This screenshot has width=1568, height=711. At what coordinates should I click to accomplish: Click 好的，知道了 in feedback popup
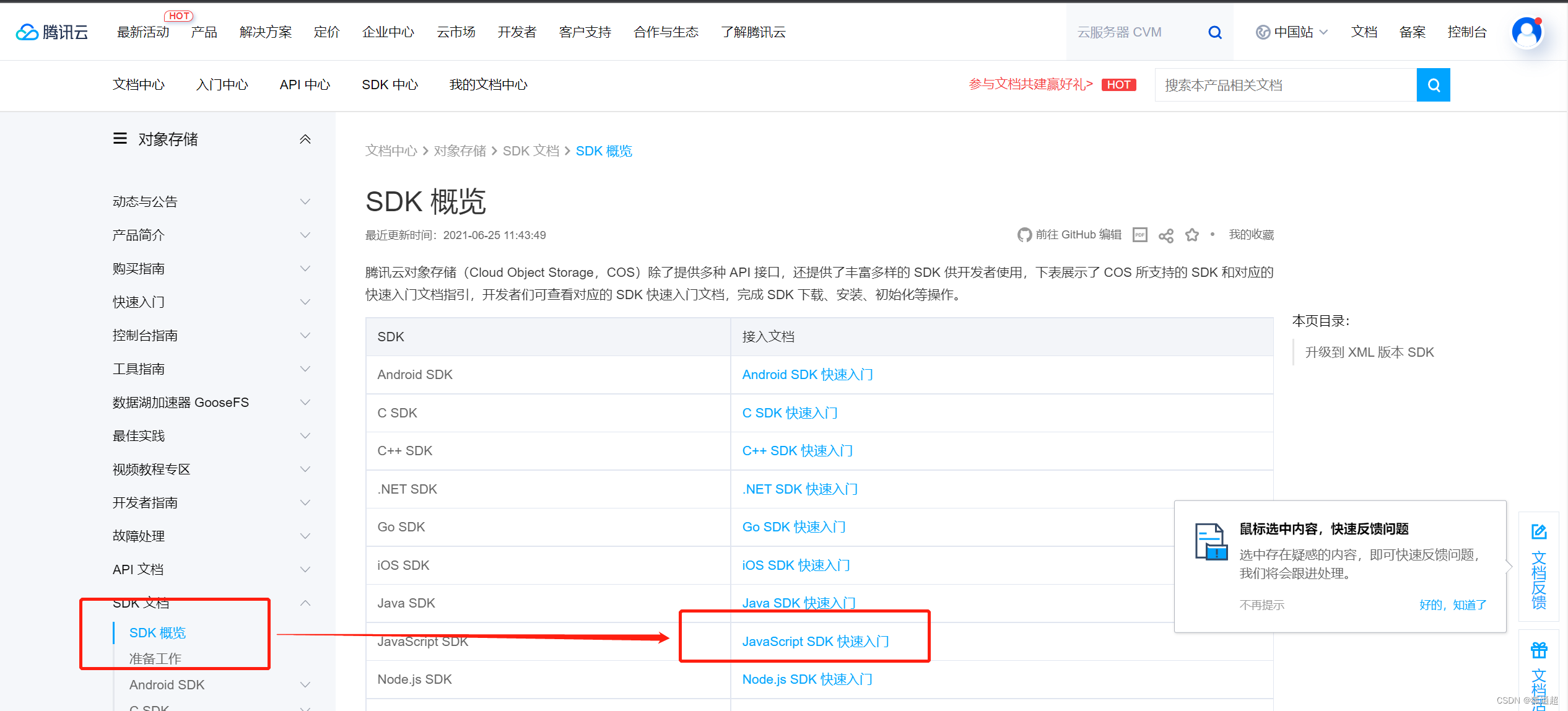[1453, 605]
